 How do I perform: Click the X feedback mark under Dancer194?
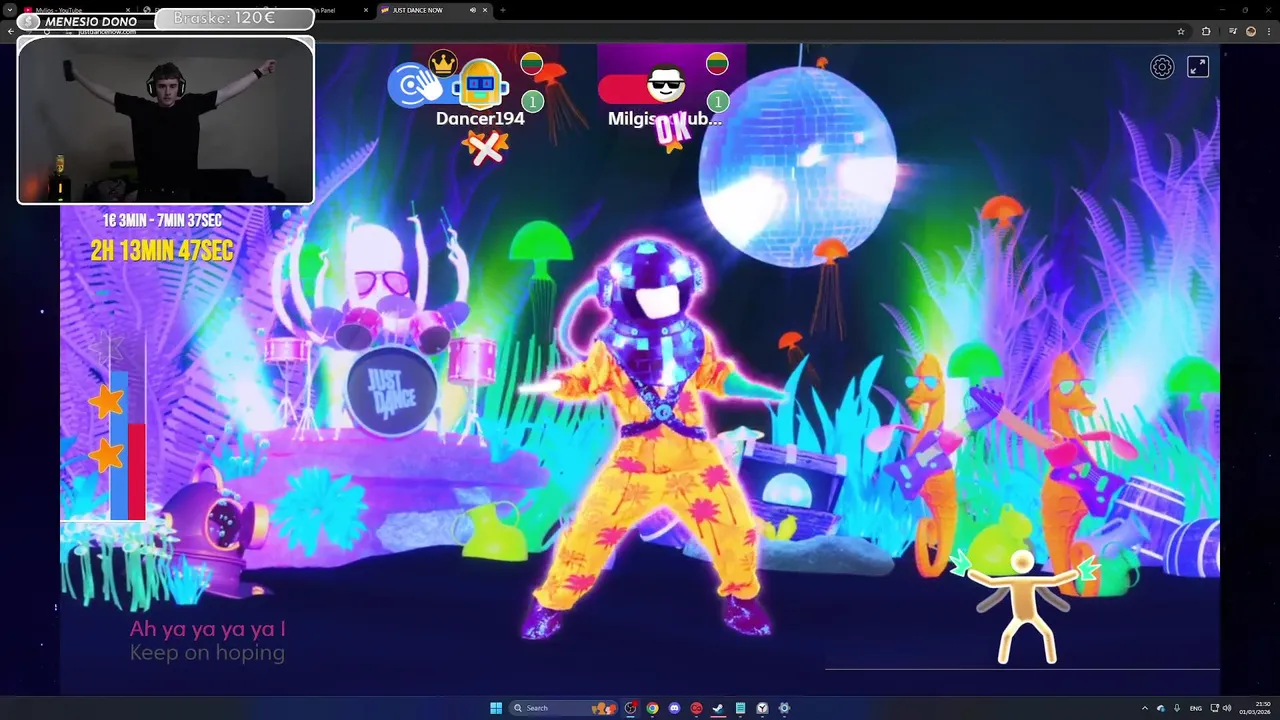pyautogui.click(x=485, y=149)
